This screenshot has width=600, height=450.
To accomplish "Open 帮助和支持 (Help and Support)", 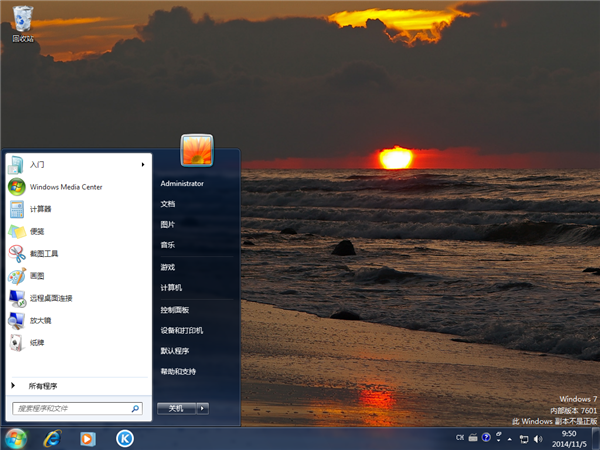I will coord(178,371).
